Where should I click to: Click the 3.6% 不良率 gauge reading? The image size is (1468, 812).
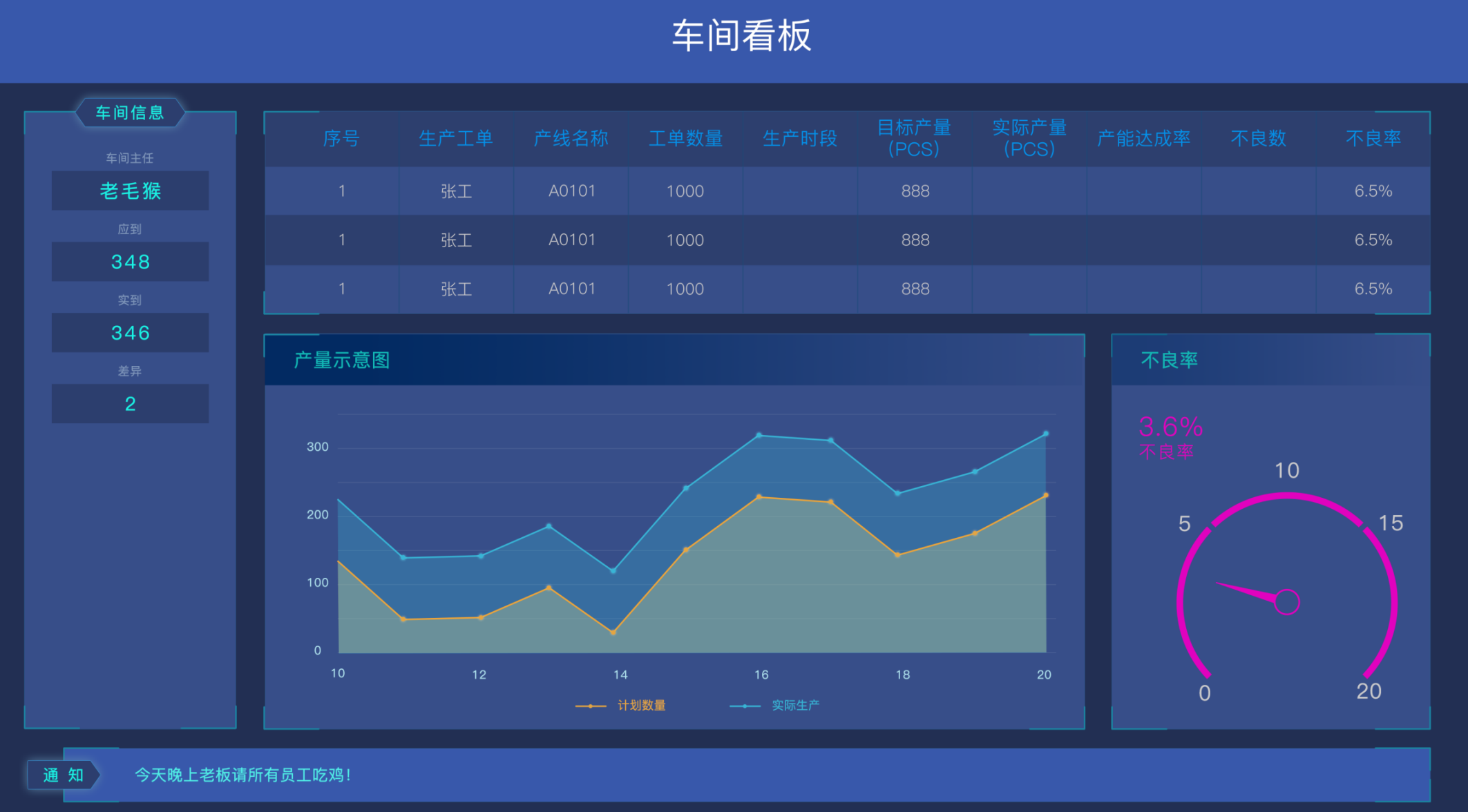coord(1170,427)
